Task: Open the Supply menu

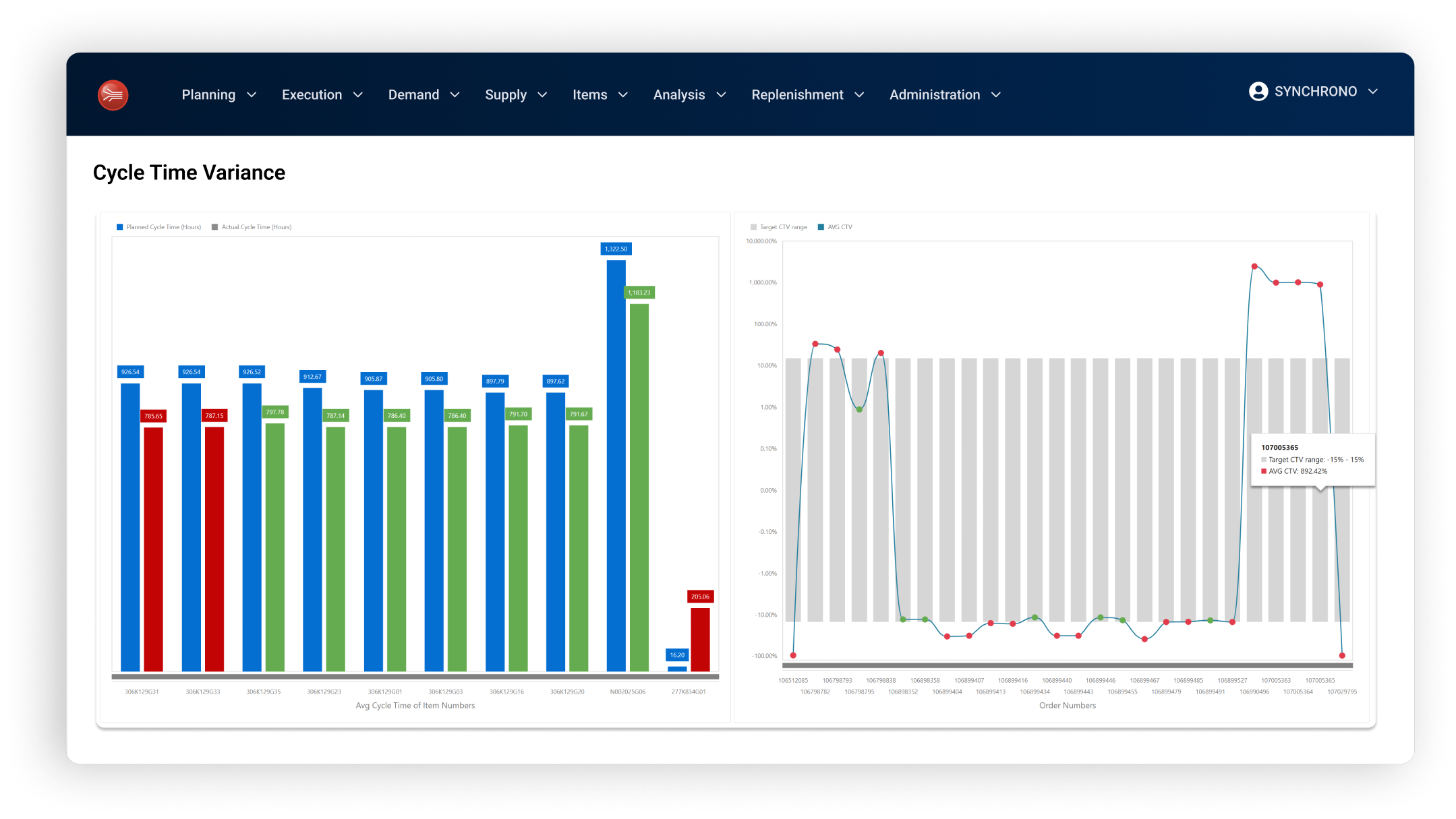Action: point(505,95)
